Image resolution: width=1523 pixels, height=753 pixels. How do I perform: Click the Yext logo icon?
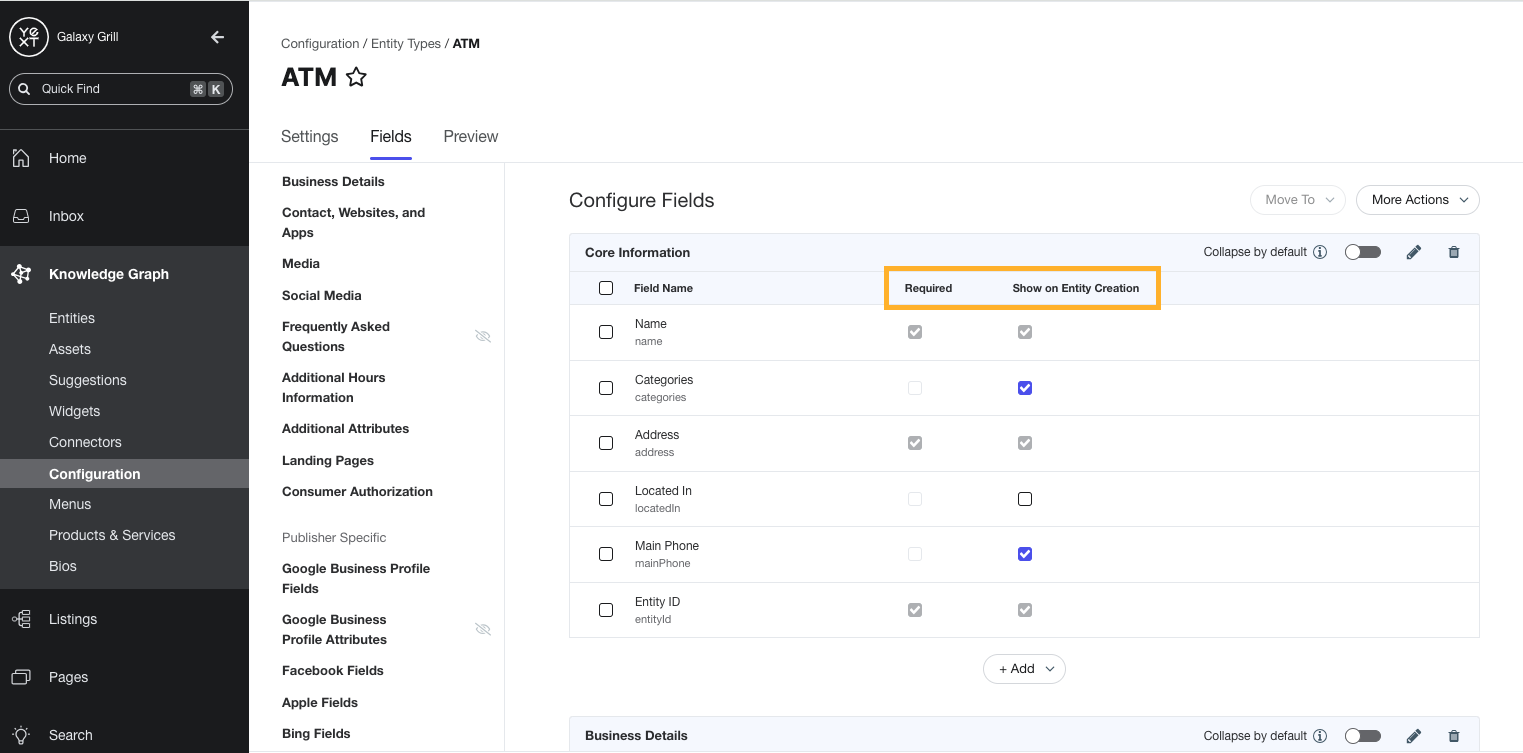28,37
